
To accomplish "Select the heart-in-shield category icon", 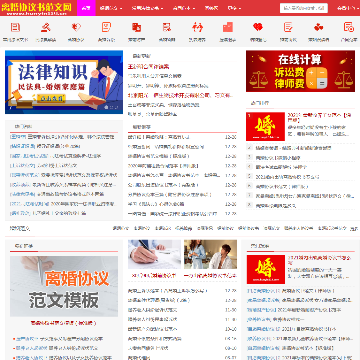I will 76,27.
